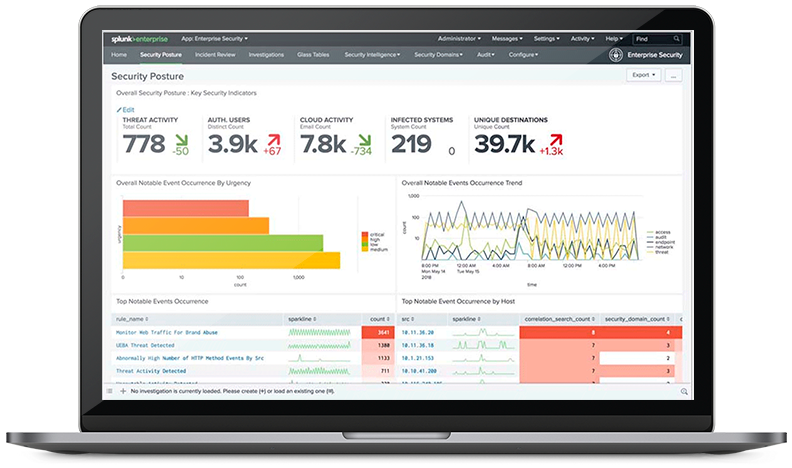Sort by rule_name column
The height and width of the screenshot is (468, 792).
point(132,319)
